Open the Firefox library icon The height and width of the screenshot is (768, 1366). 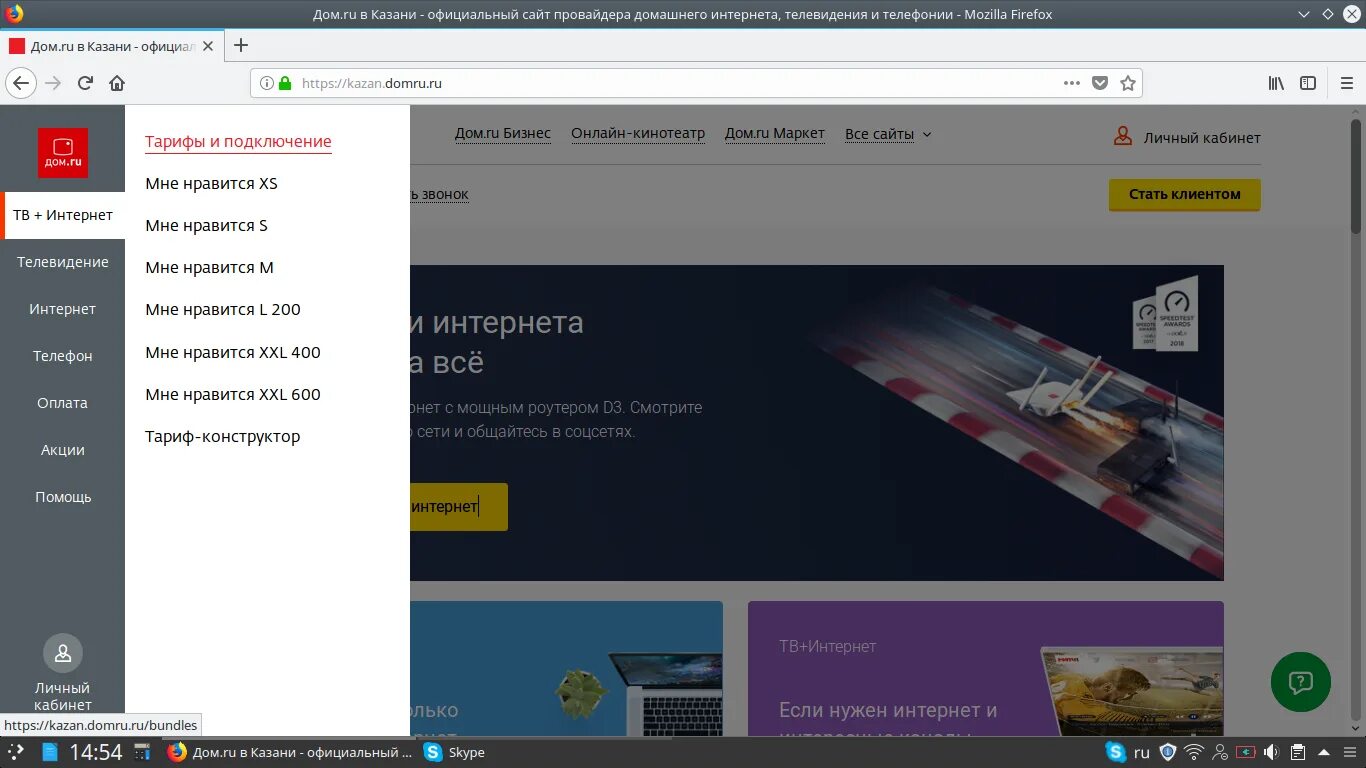(1277, 83)
